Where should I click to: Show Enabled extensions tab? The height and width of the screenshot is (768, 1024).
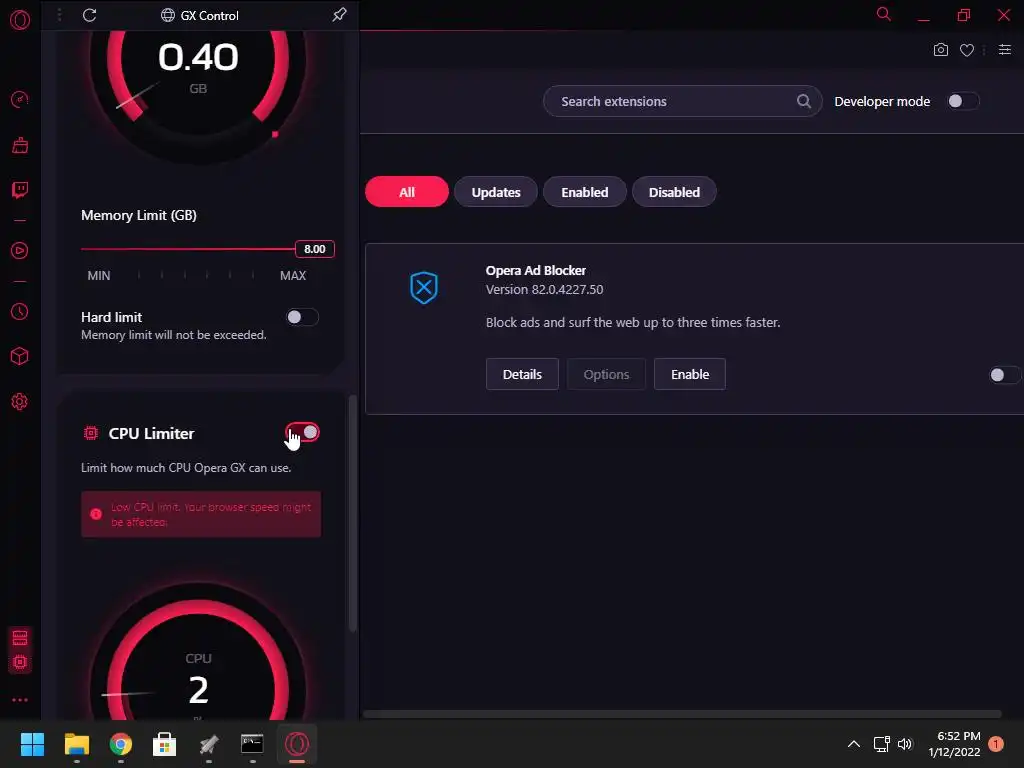pyautogui.click(x=584, y=192)
